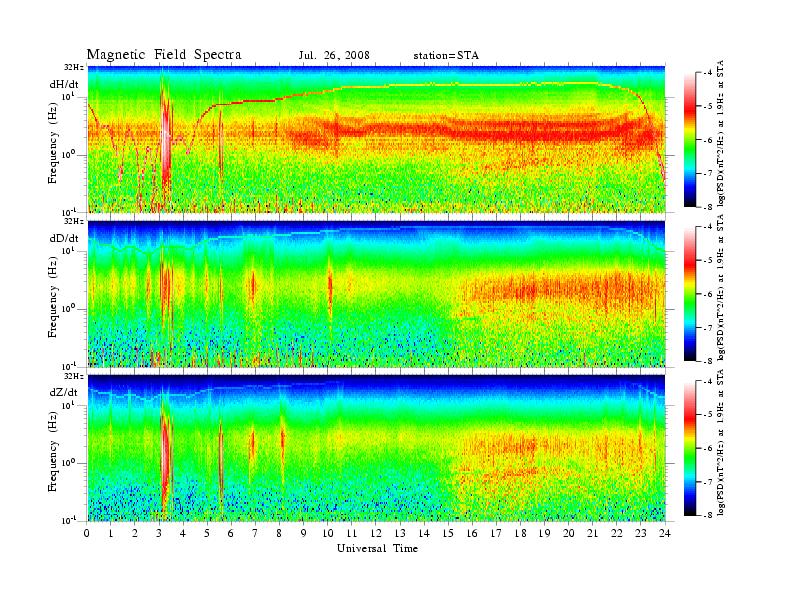The image size is (792, 612).
Task: Click hour "9" on the Universal Time axis
Action: [304, 533]
